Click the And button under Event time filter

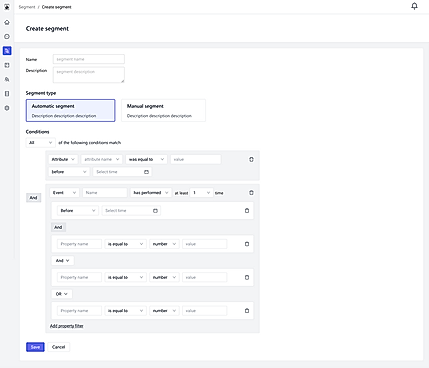(58, 227)
